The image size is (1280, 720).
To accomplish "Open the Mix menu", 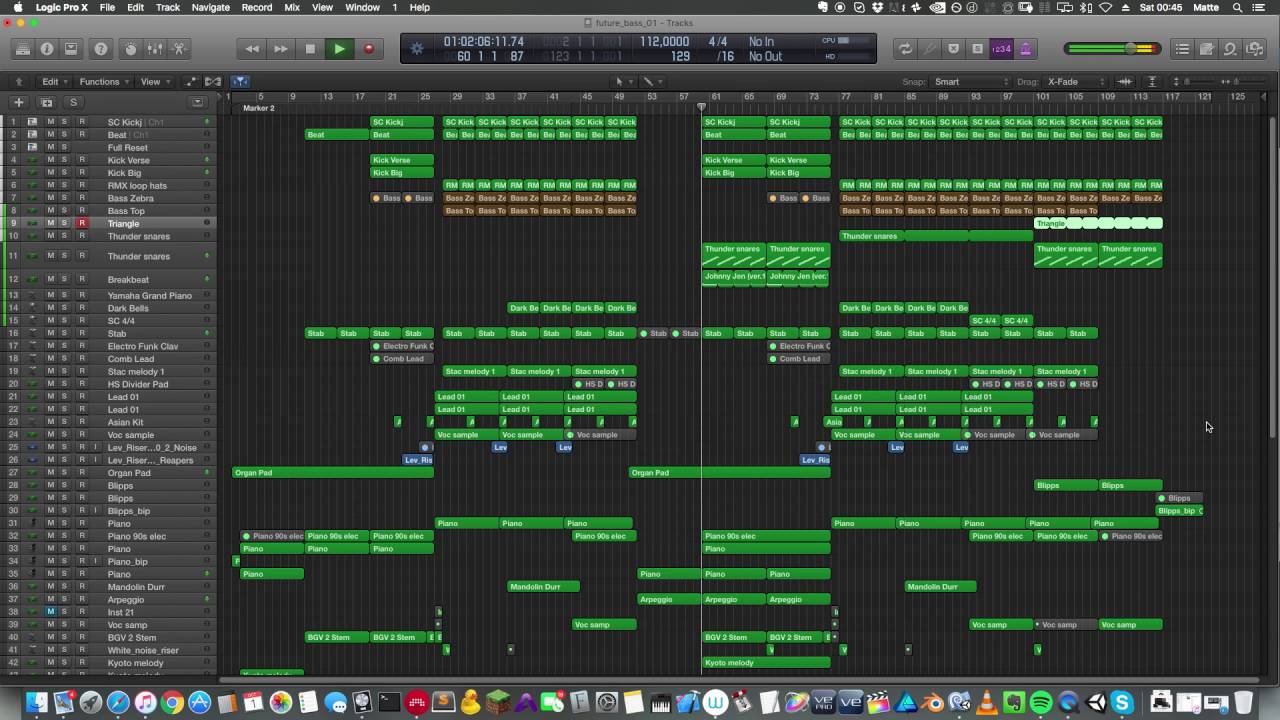I will coord(292,7).
